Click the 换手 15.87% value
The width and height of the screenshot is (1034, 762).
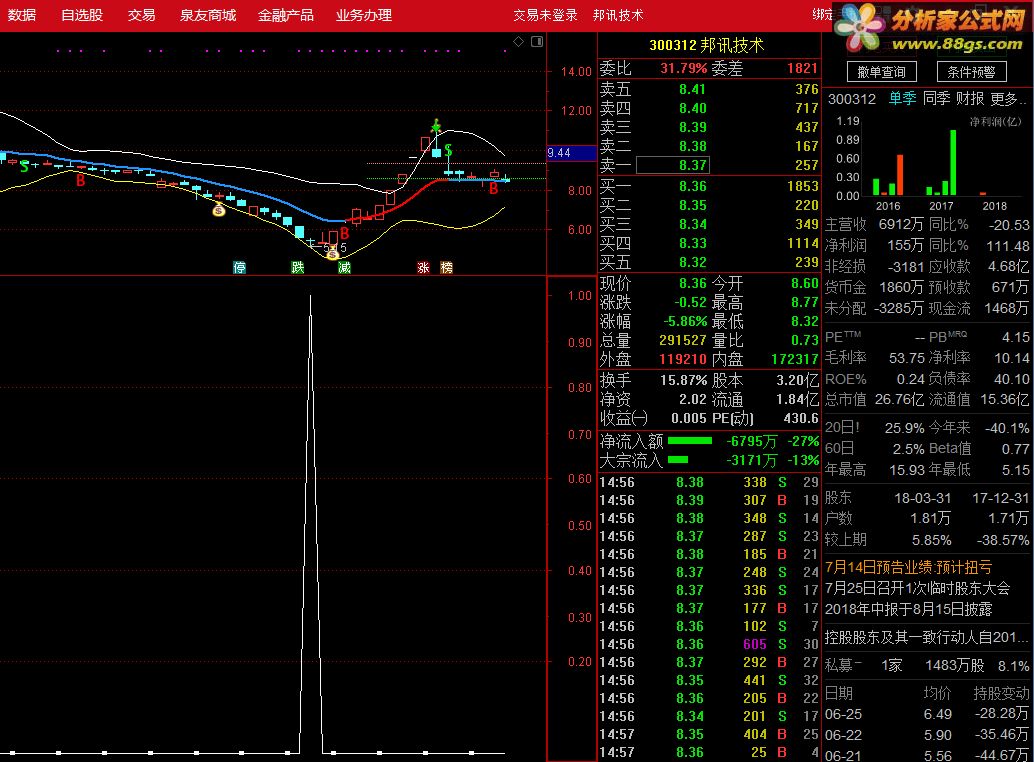[683, 380]
